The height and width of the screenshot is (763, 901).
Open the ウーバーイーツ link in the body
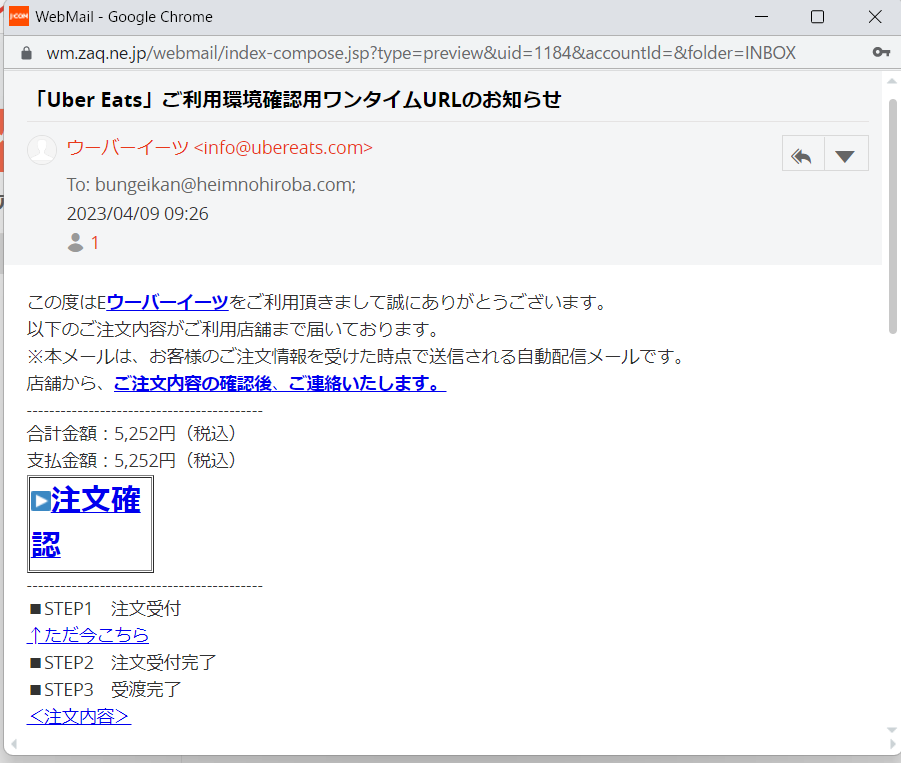click(x=167, y=302)
